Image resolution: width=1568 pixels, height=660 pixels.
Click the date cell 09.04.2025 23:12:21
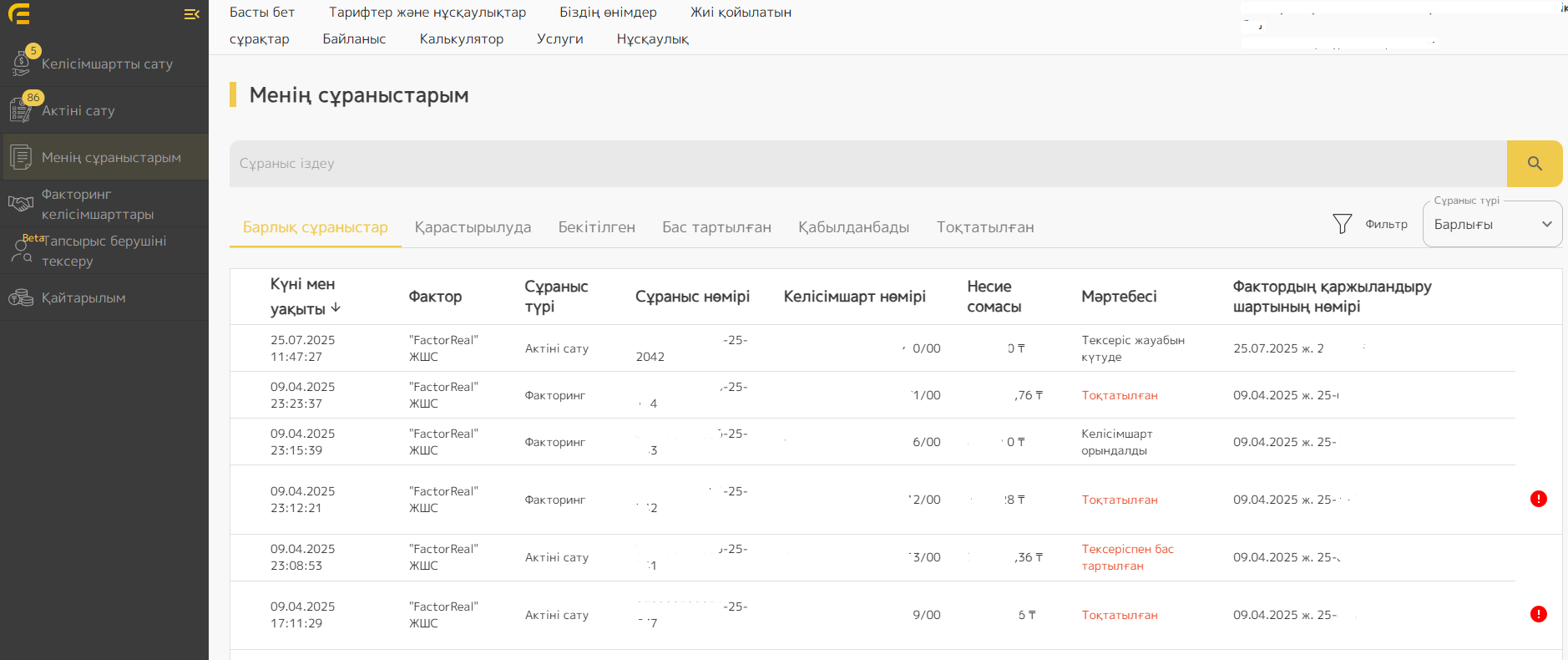click(x=302, y=500)
